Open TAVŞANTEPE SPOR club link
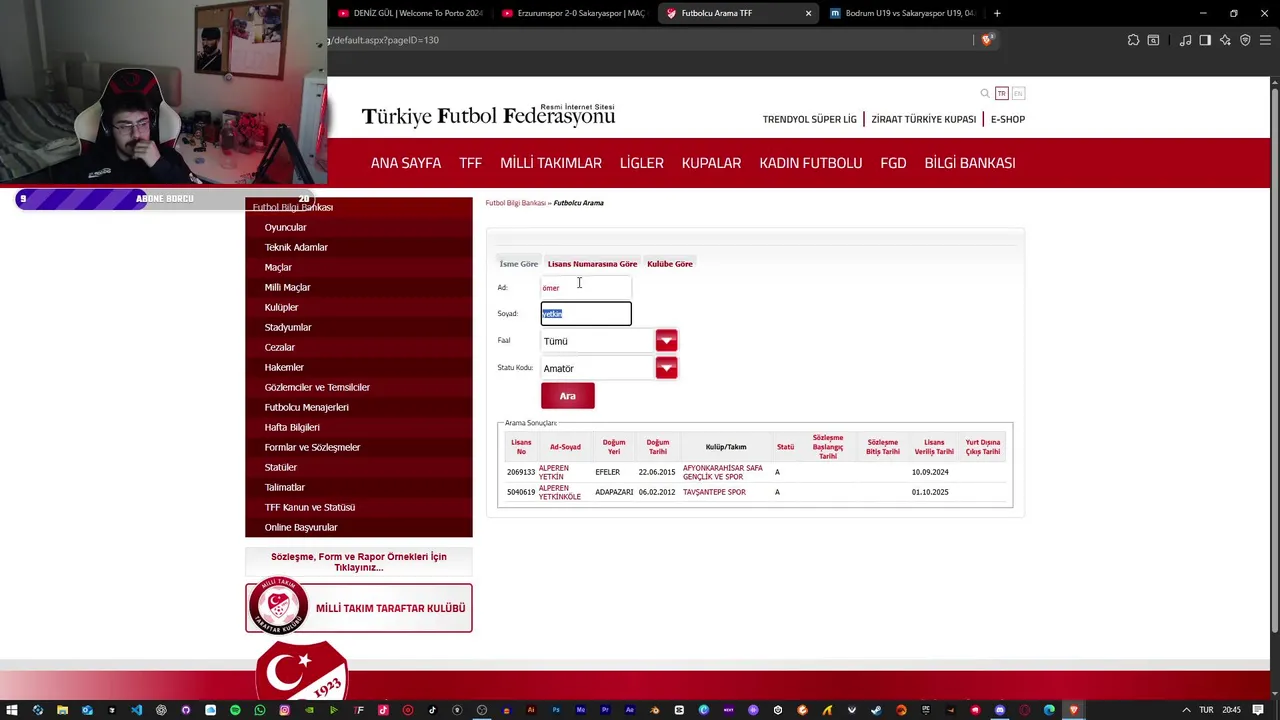 click(x=714, y=492)
